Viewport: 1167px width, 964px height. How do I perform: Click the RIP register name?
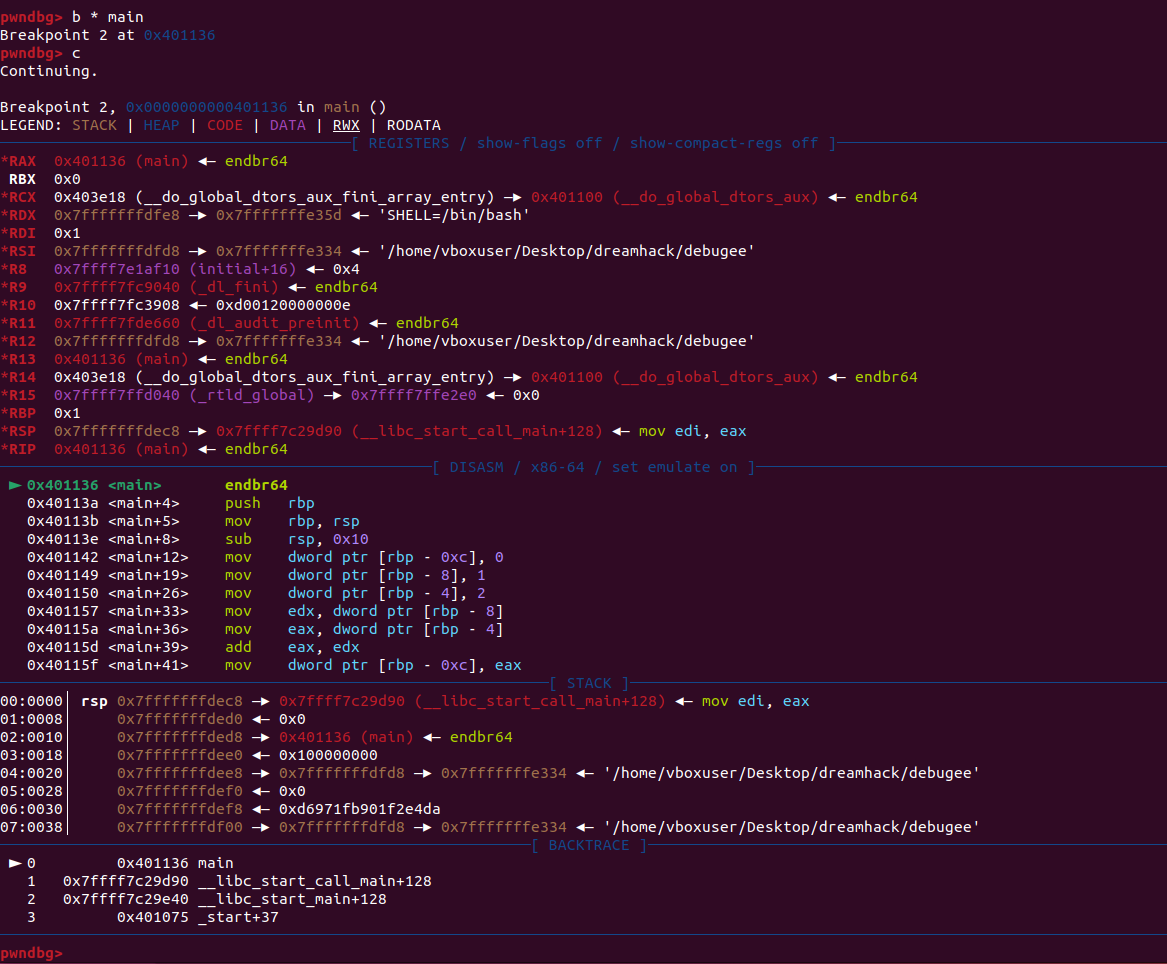(22, 449)
